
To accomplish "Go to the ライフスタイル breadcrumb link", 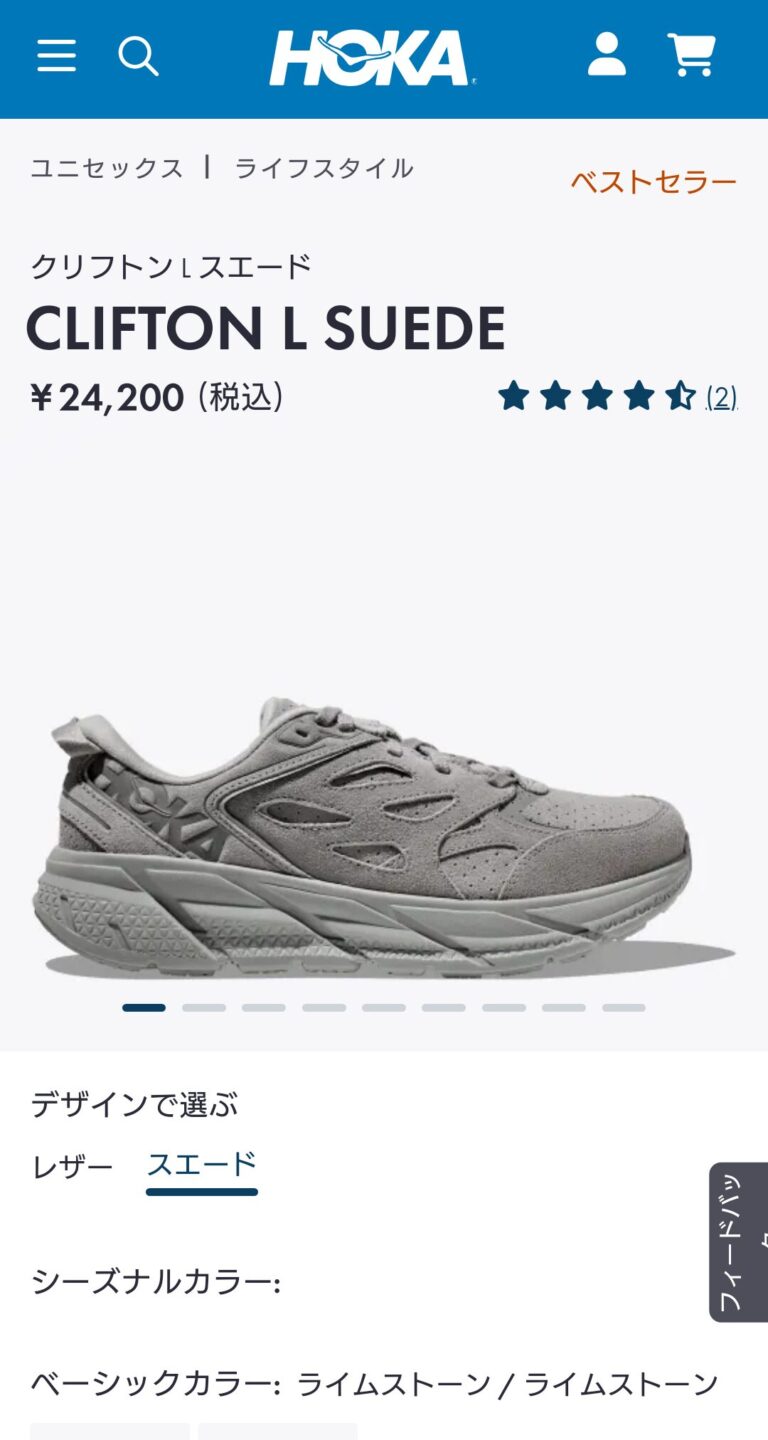I will [x=324, y=168].
